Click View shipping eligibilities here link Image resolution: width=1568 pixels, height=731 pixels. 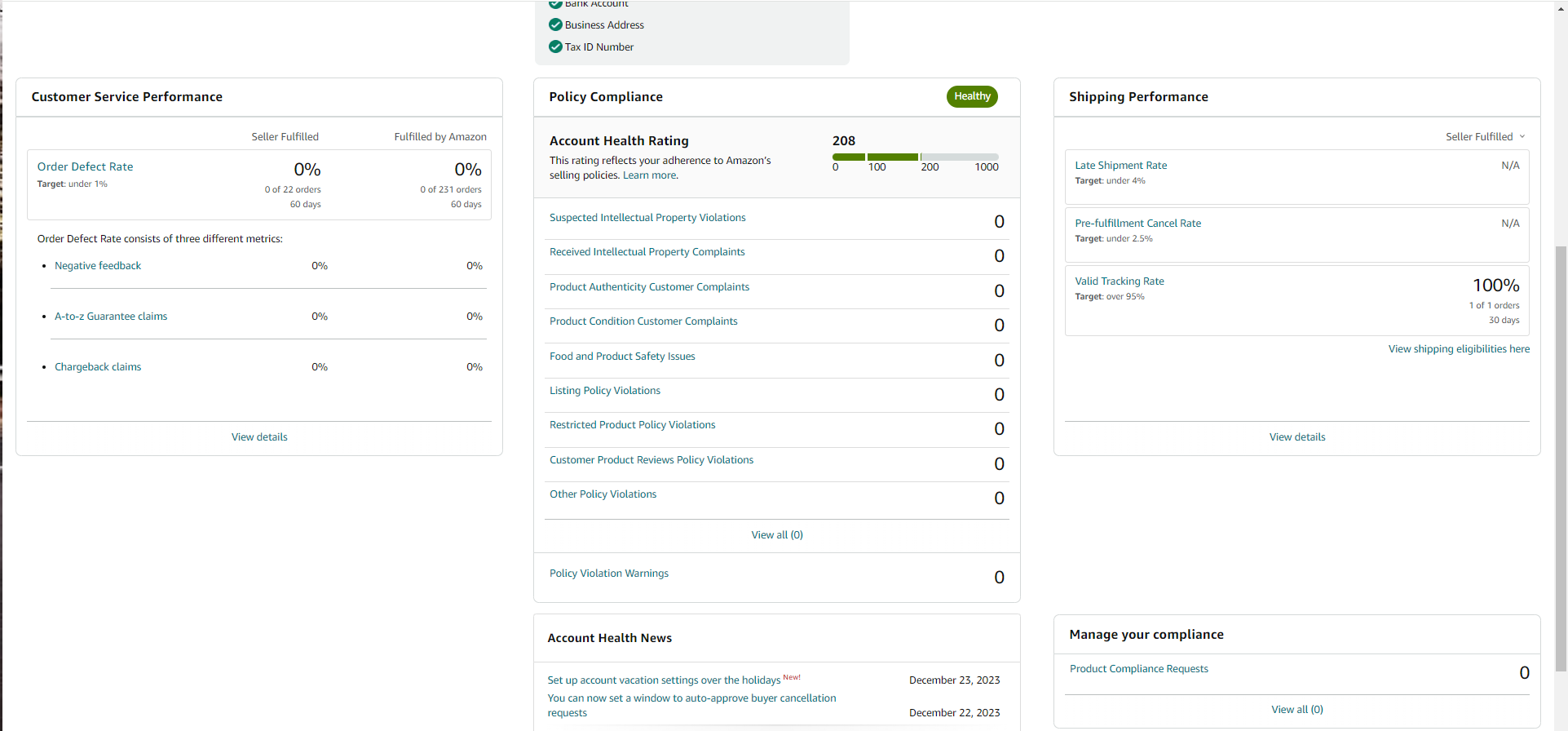(1459, 349)
